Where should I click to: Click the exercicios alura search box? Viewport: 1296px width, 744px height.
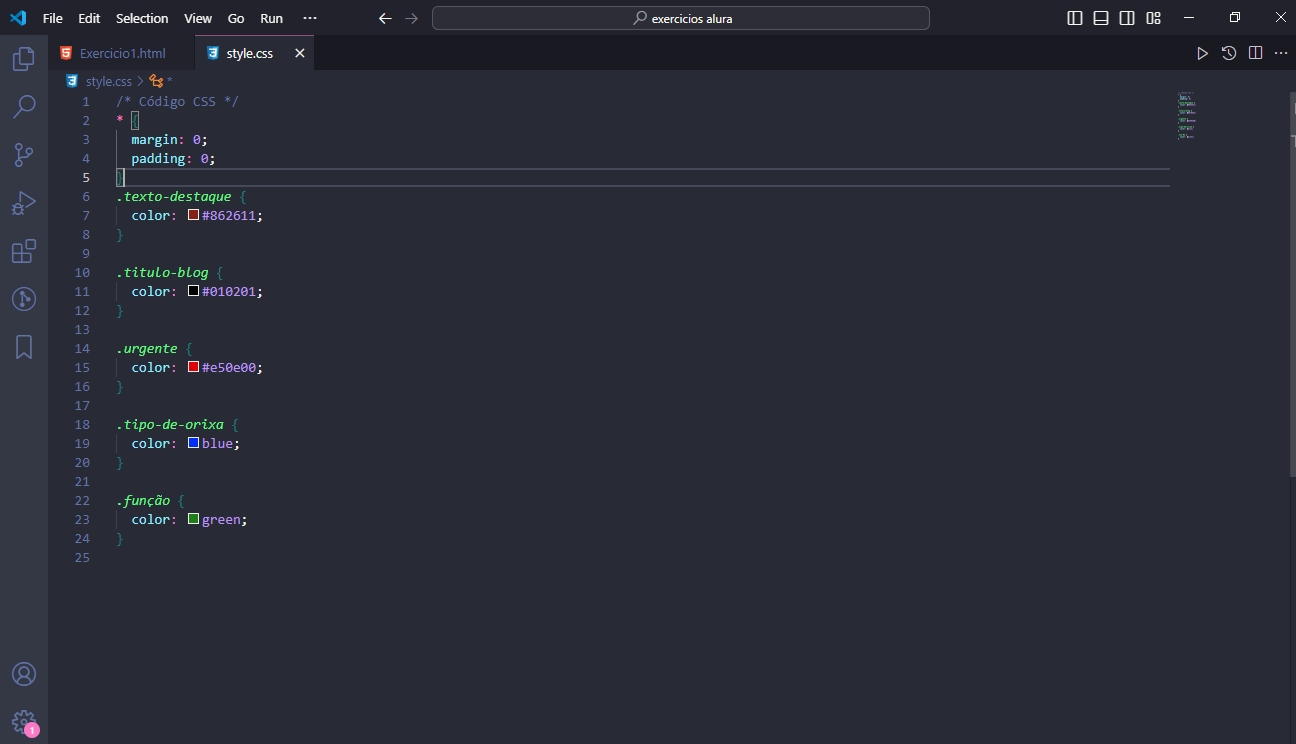(x=681, y=18)
